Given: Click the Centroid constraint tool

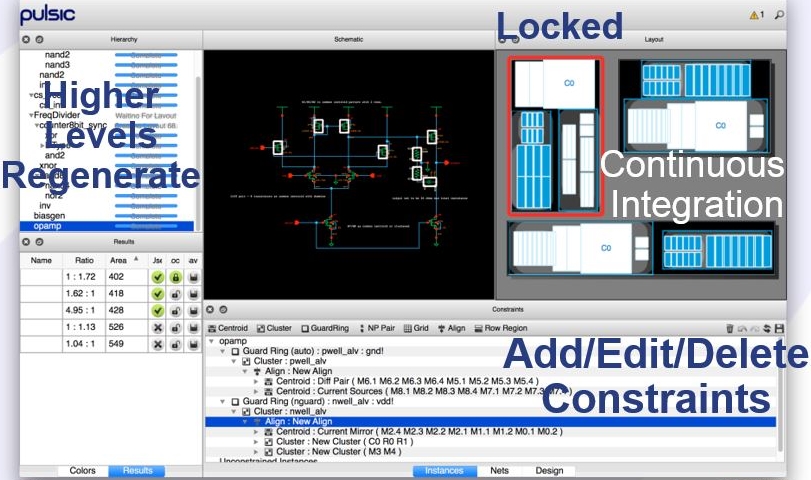Looking at the screenshot, I should point(227,328).
